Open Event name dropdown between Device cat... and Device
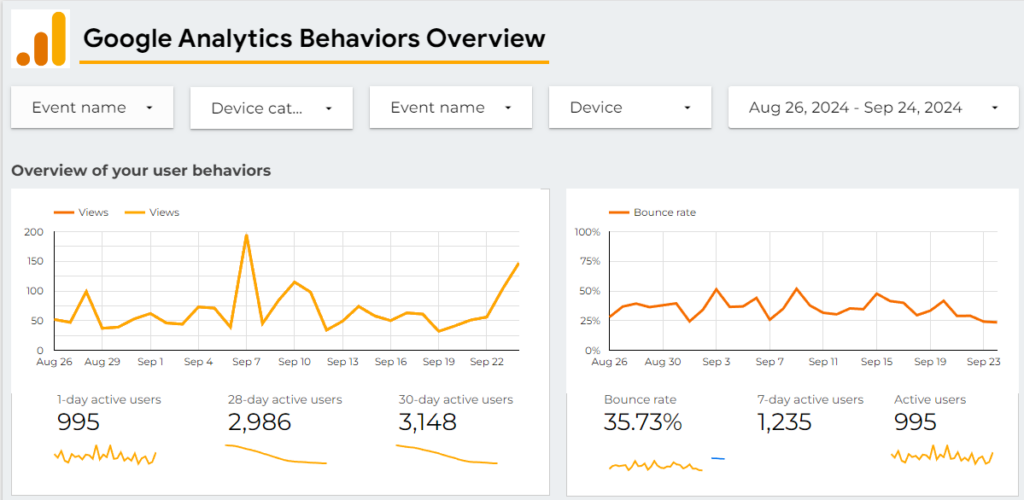This screenshot has height=500, width=1024. click(451, 108)
